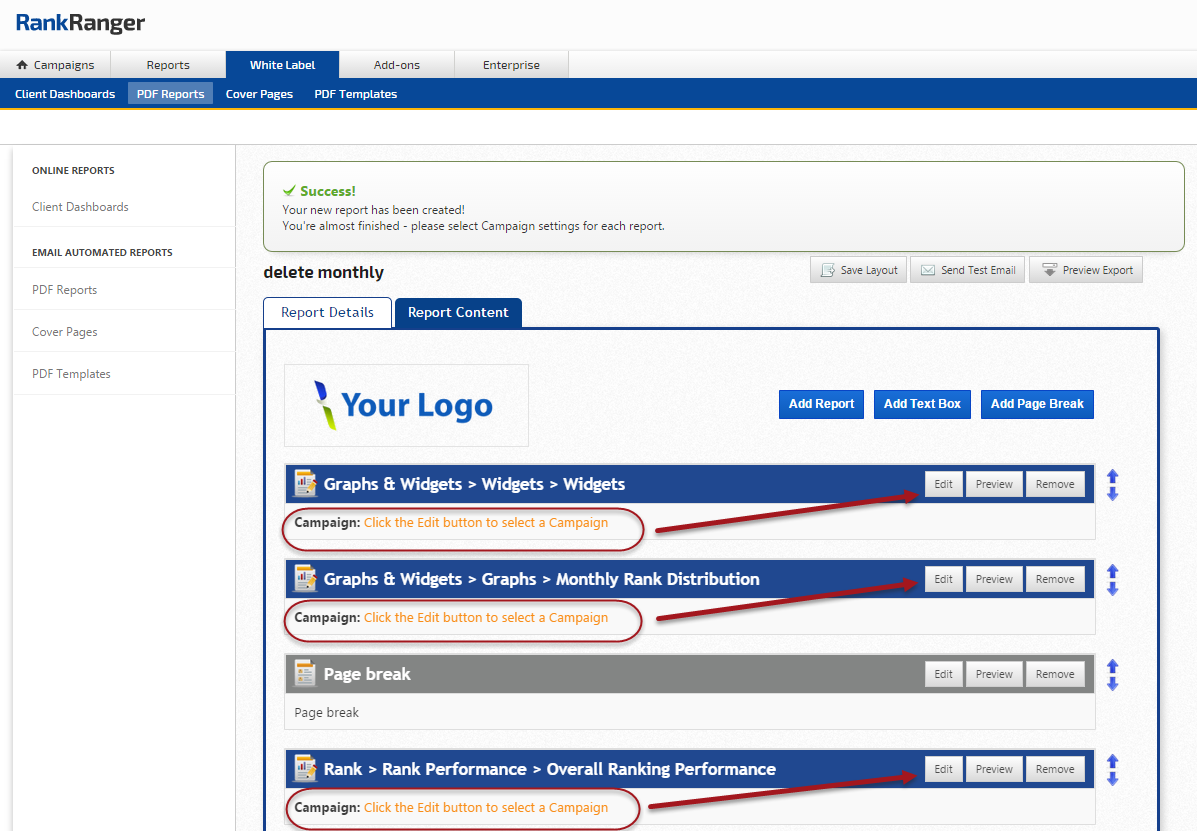
Task: Open Preview Export
Action: point(1085,270)
